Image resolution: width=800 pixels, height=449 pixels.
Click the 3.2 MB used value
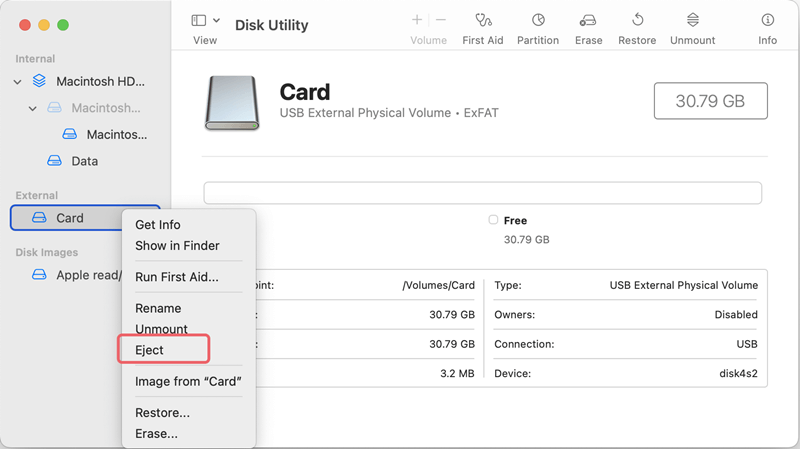(457, 373)
